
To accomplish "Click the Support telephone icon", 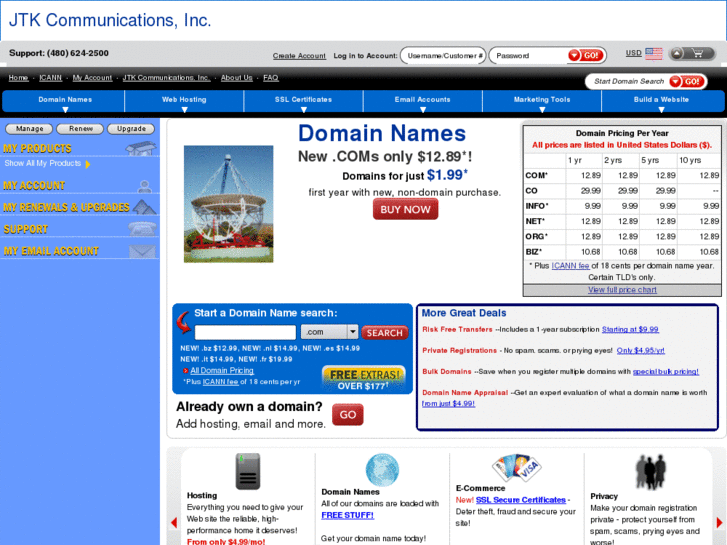I will 143,229.
